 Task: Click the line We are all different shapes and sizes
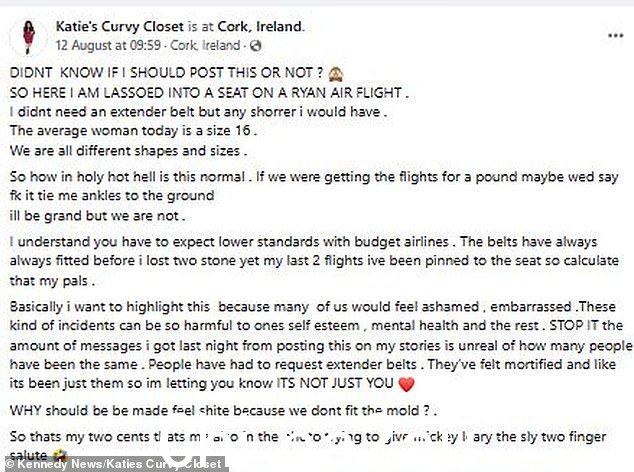point(128,151)
